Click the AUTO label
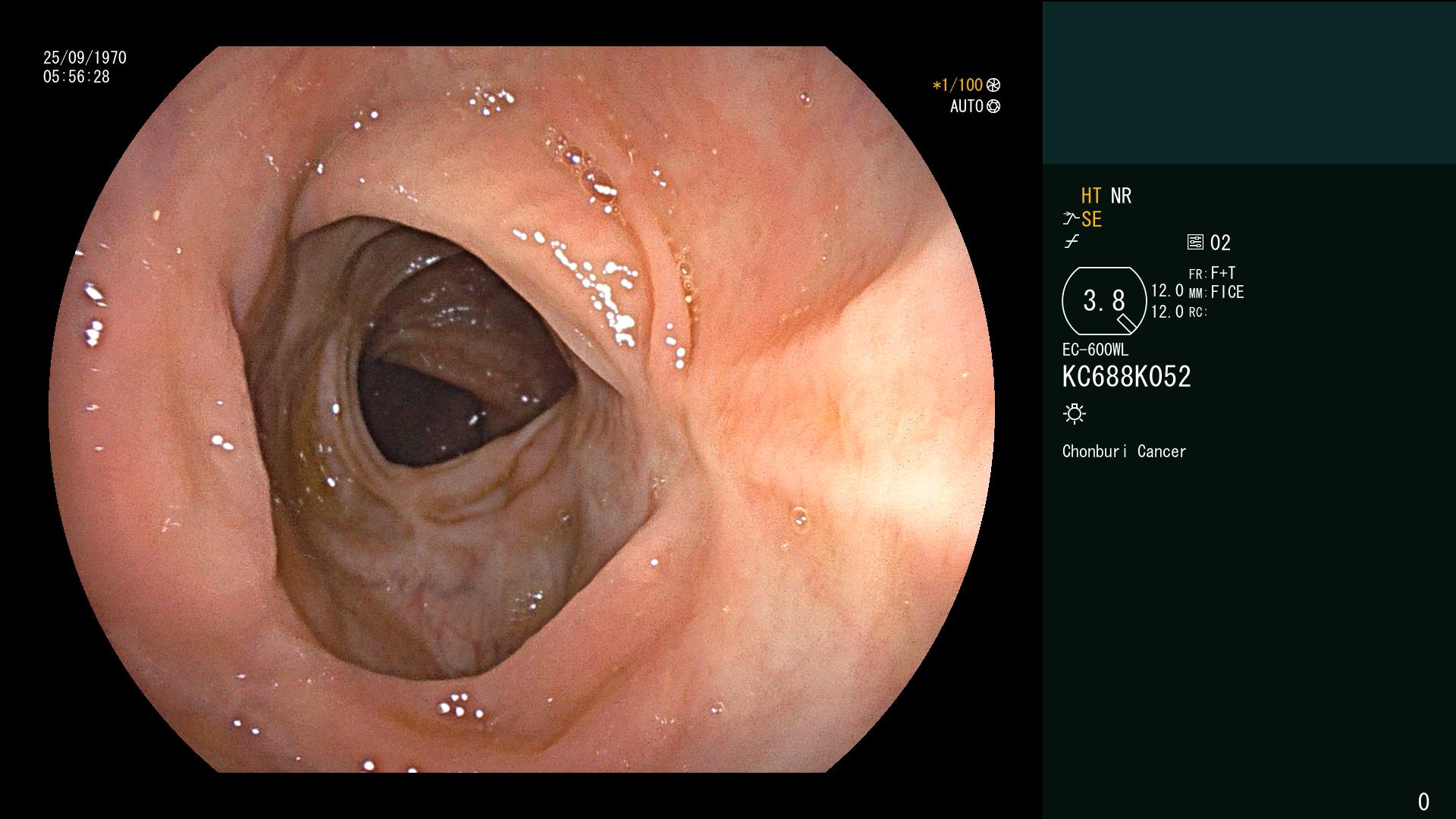Viewport: 1456px width, 819px height. click(x=967, y=107)
